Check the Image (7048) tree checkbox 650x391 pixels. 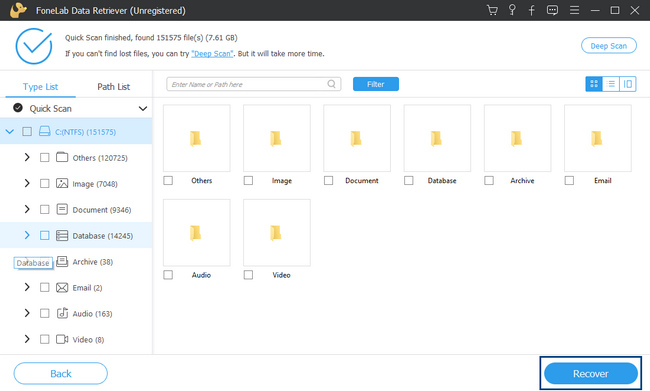point(44,183)
